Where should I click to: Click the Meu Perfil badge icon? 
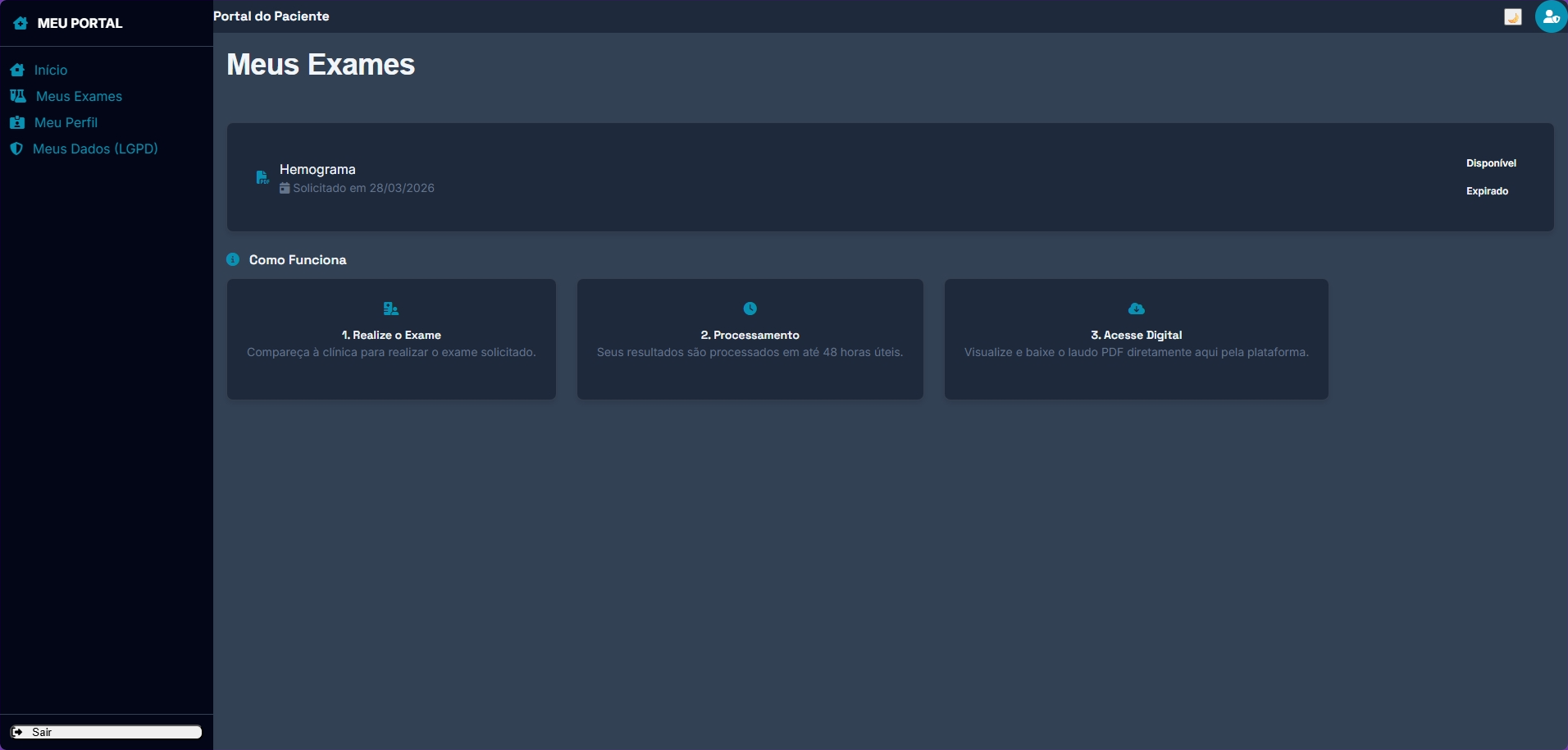(x=17, y=122)
